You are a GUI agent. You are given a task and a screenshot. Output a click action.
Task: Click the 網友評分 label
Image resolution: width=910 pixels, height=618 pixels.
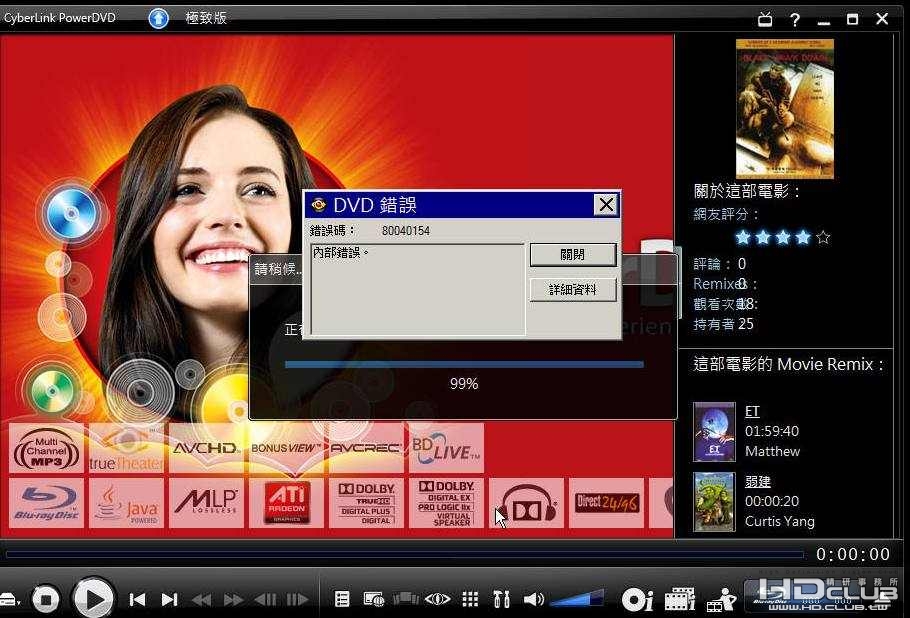point(726,215)
